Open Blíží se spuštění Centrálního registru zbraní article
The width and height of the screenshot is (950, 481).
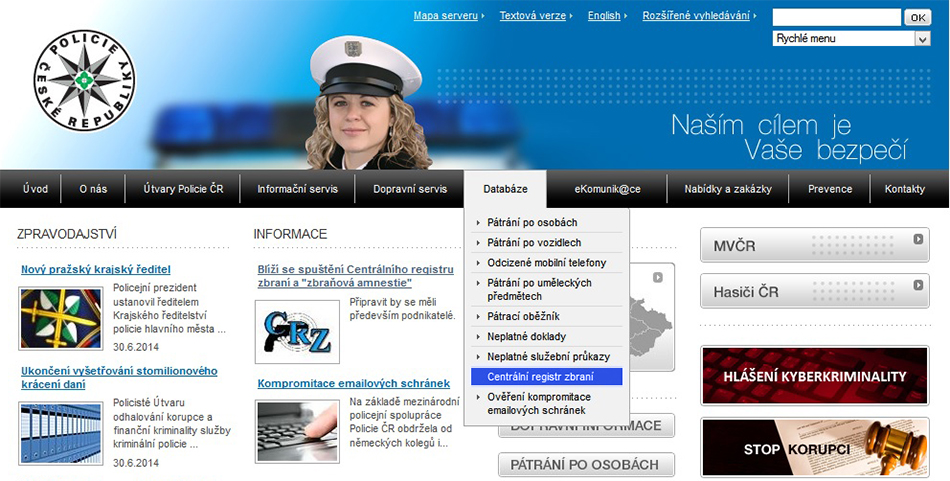click(356, 276)
